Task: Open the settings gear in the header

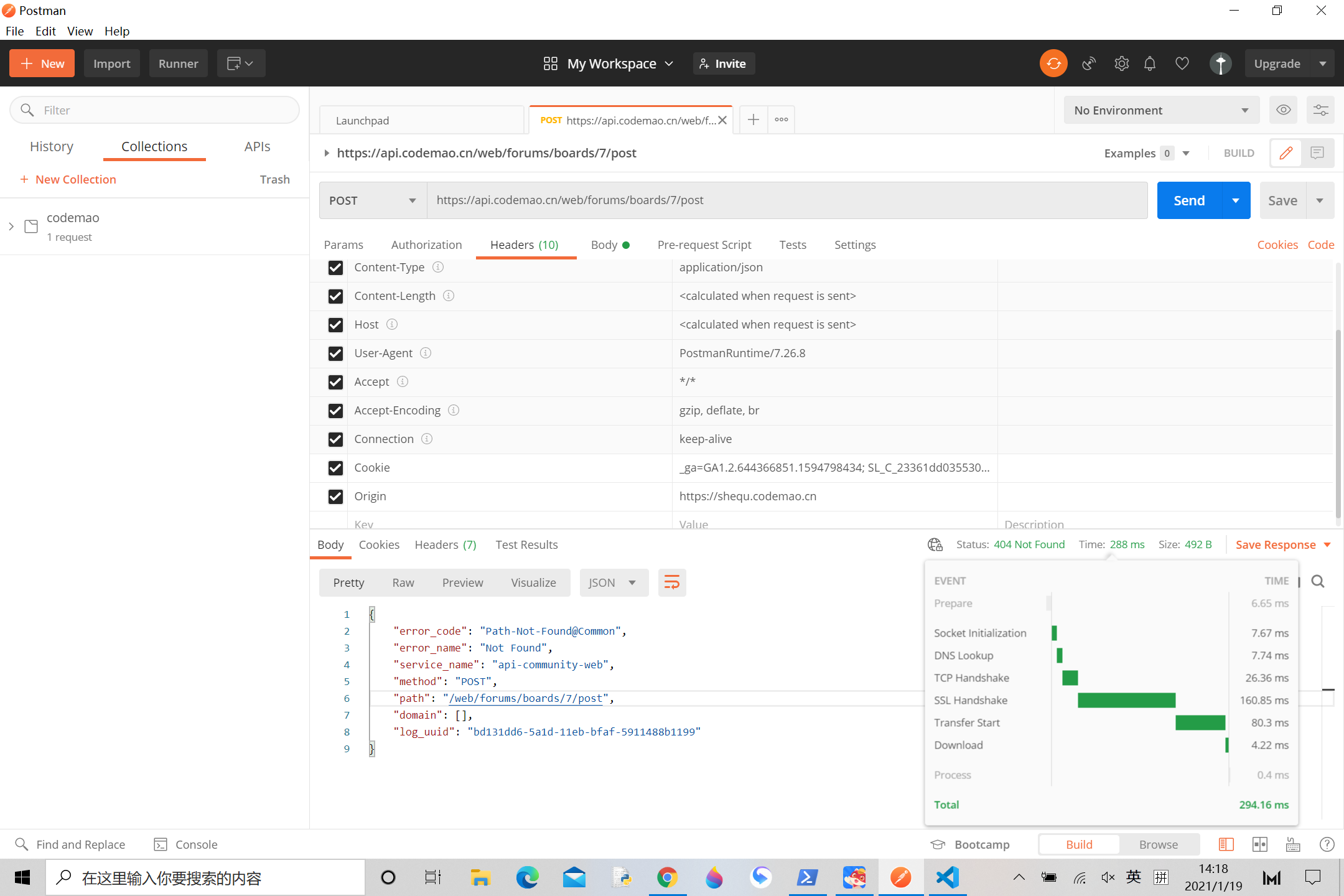Action: click(1121, 63)
